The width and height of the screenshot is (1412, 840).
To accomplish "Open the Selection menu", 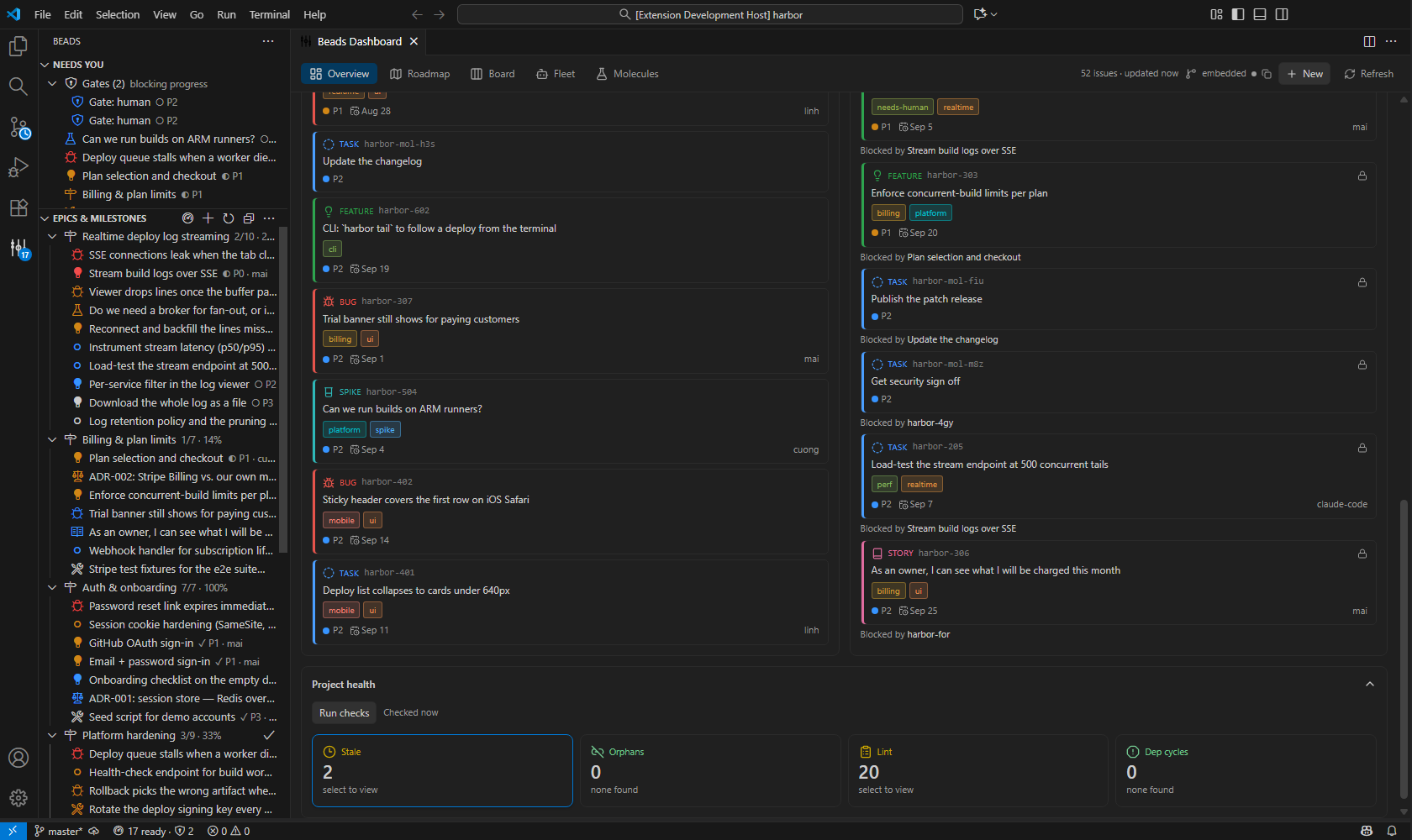I will pyautogui.click(x=118, y=14).
